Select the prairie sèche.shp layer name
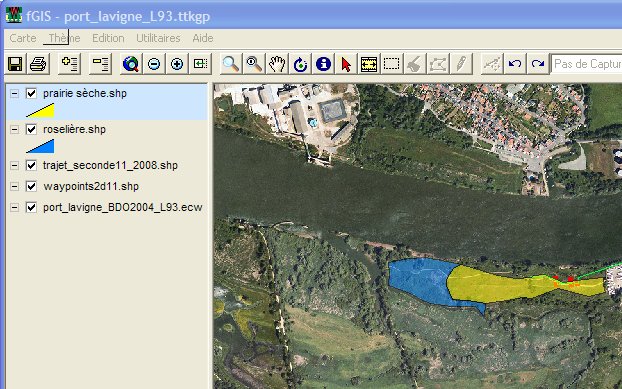This screenshot has width=622, height=389. pyautogui.click(x=85, y=94)
